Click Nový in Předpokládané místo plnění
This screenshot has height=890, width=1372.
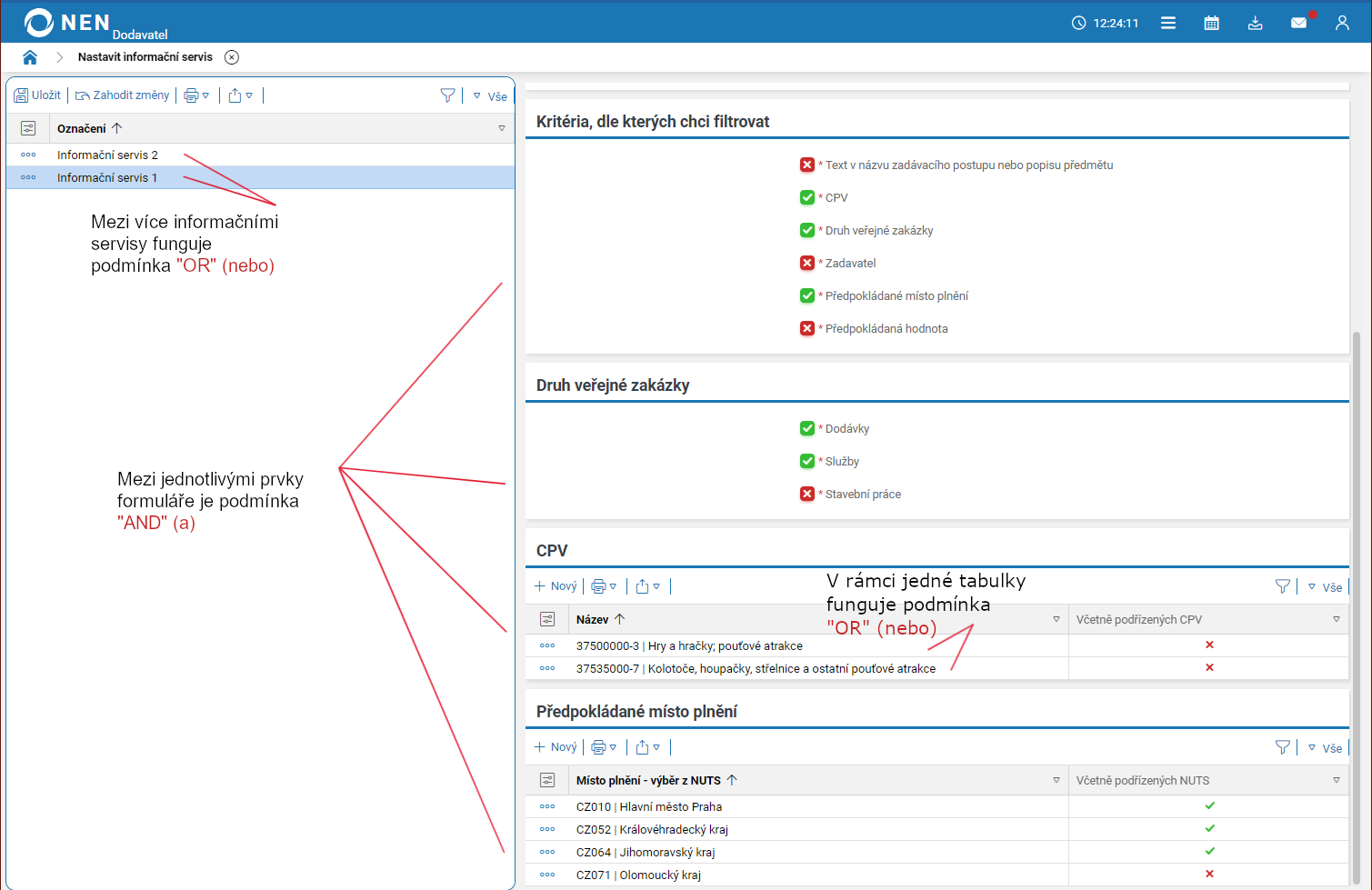pos(556,747)
